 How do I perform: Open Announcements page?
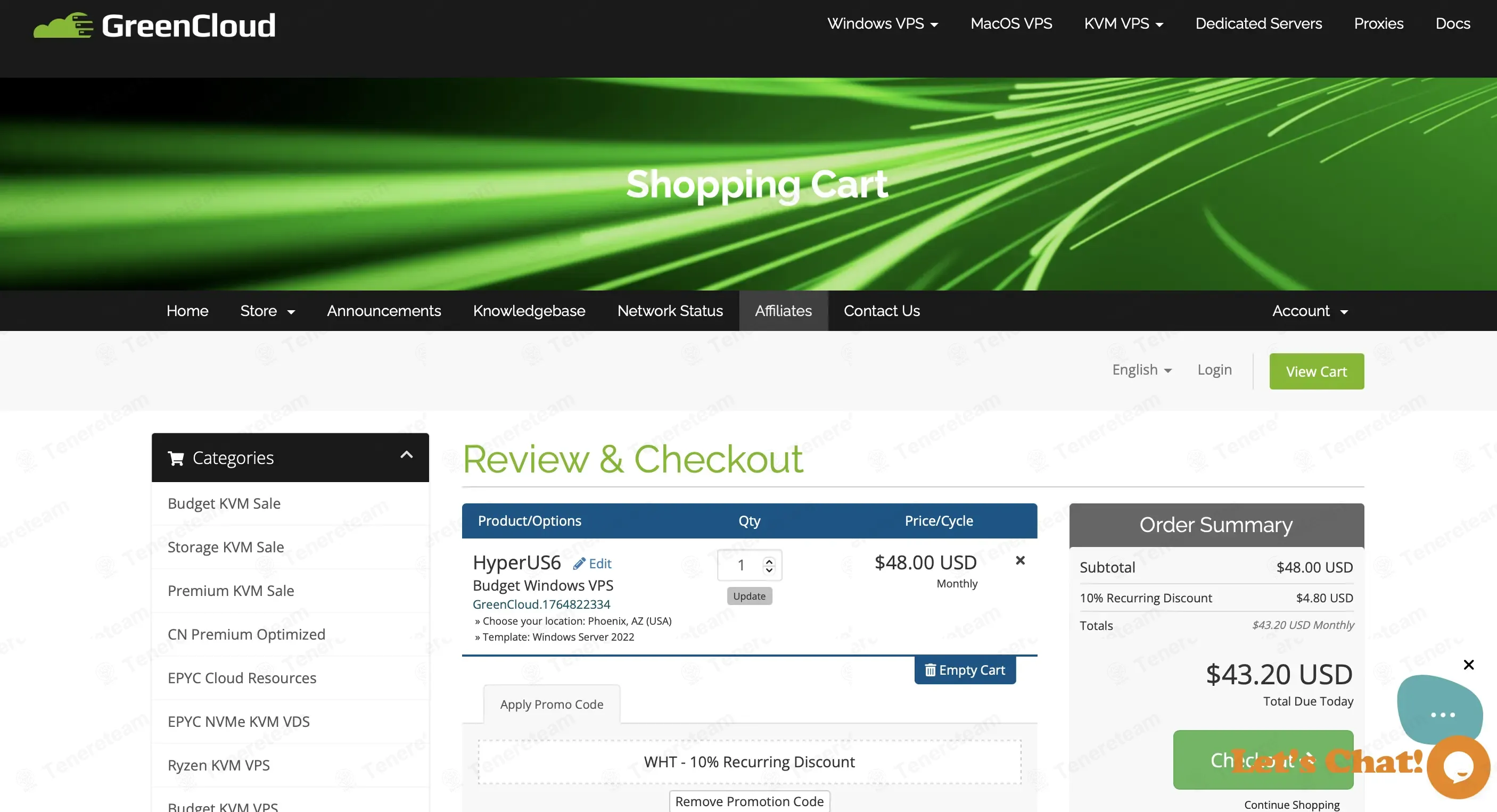coord(383,311)
